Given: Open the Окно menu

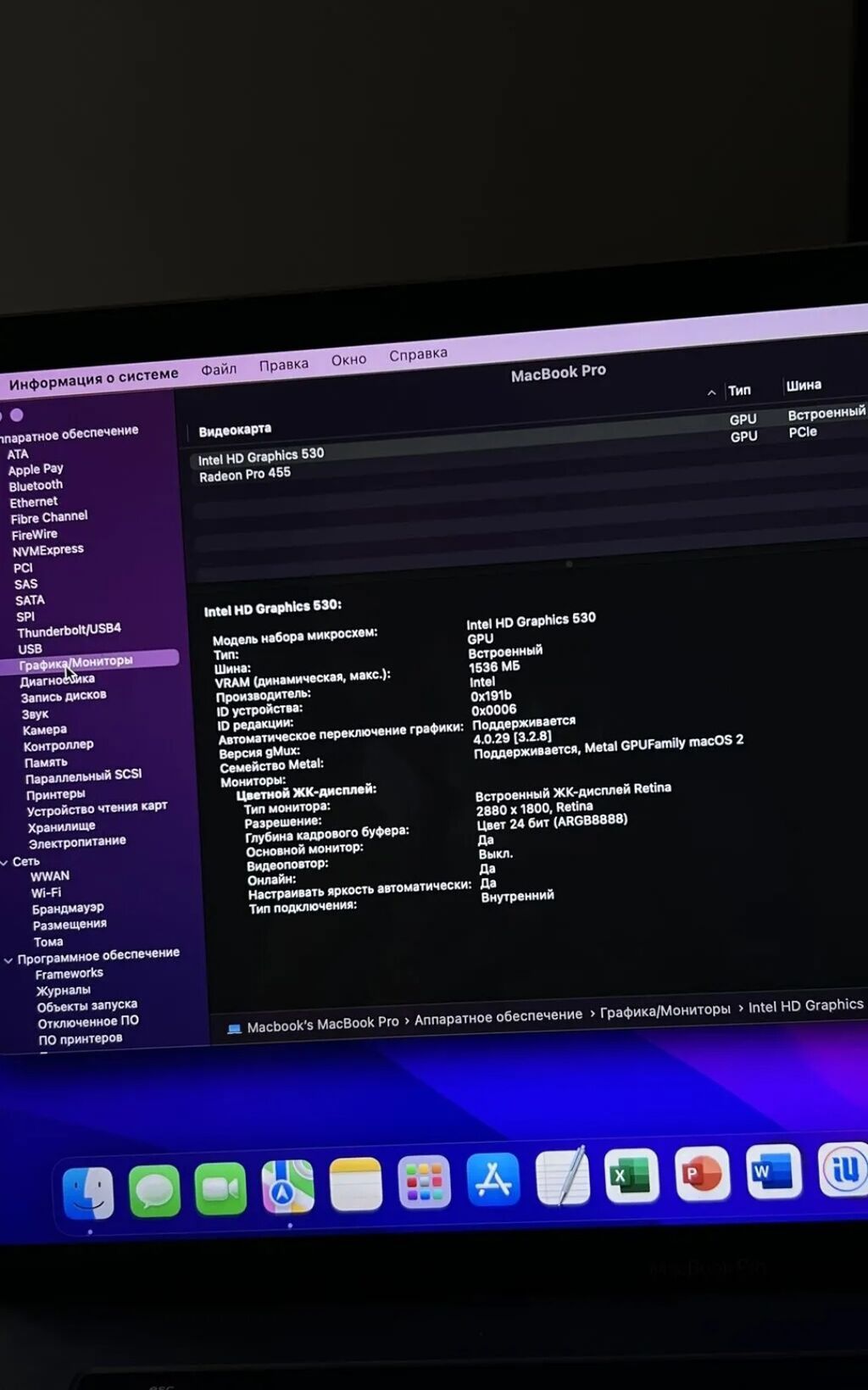Looking at the screenshot, I should click(x=348, y=359).
